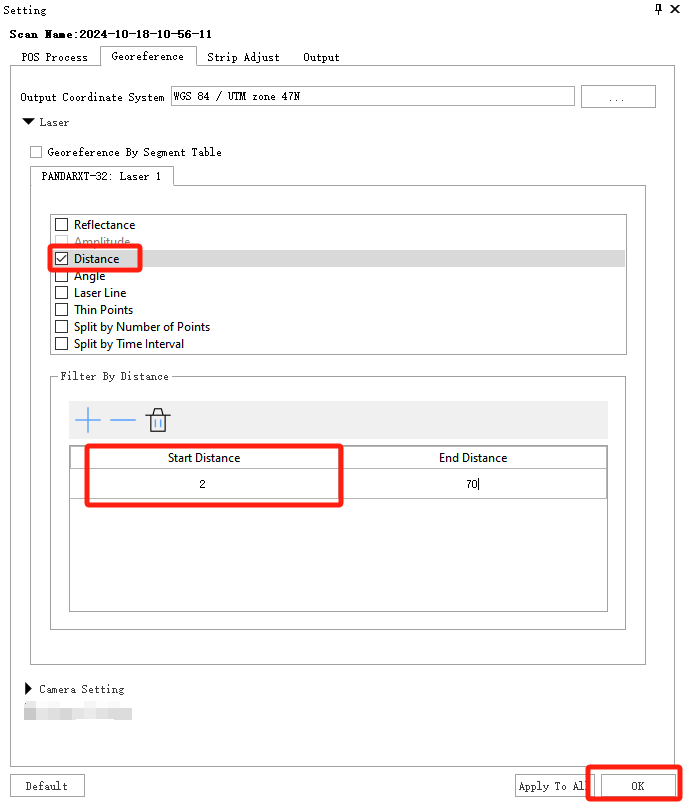Close the Setting panel with X
The image size is (684, 805).
[674, 9]
